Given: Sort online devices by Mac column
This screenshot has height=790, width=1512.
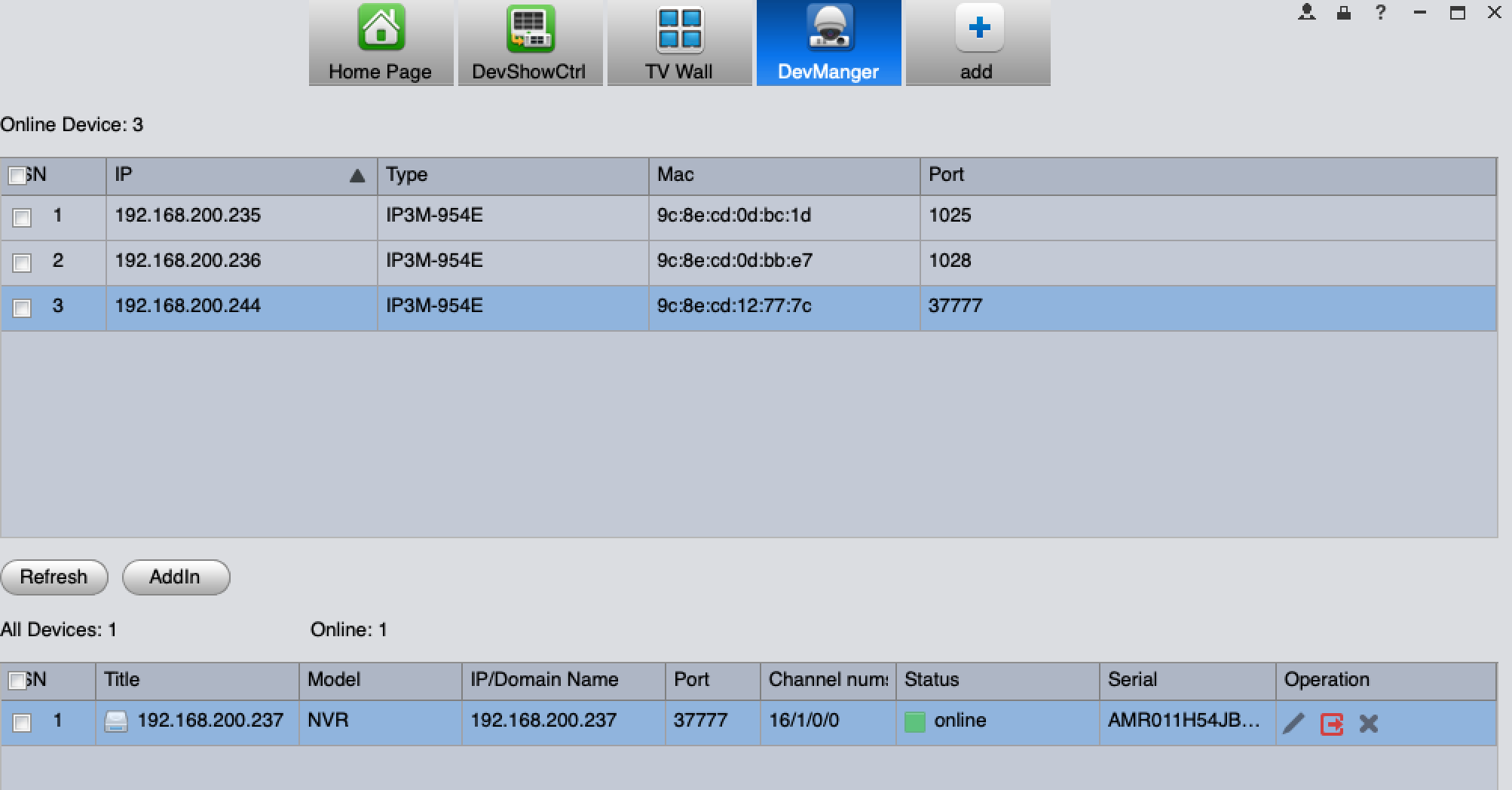Looking at the screenshot, I should (x=785, y=176).
